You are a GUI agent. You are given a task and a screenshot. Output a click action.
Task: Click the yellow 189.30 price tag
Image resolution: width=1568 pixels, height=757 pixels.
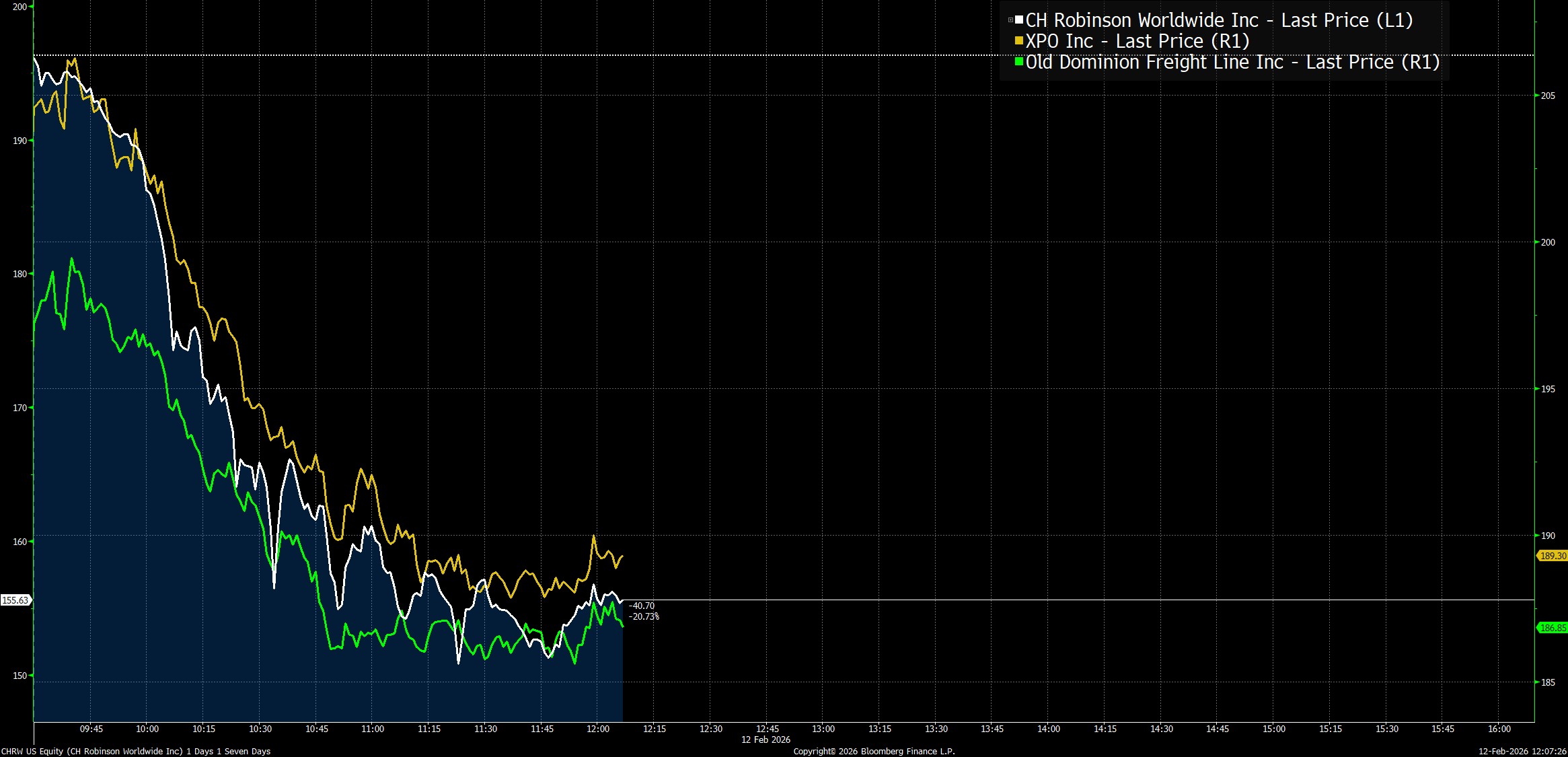pos(1553,556)
